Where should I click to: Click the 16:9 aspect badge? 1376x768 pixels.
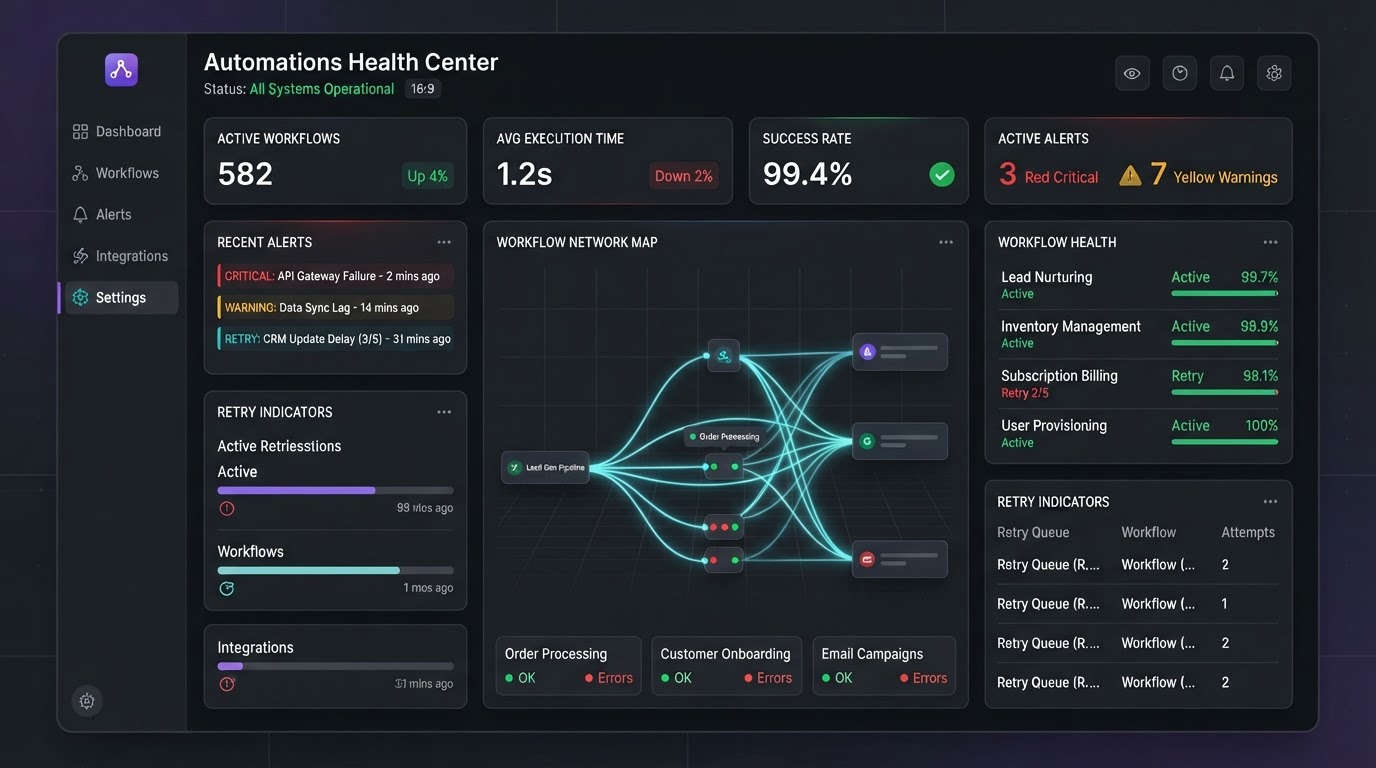click(x=423, y=89)
